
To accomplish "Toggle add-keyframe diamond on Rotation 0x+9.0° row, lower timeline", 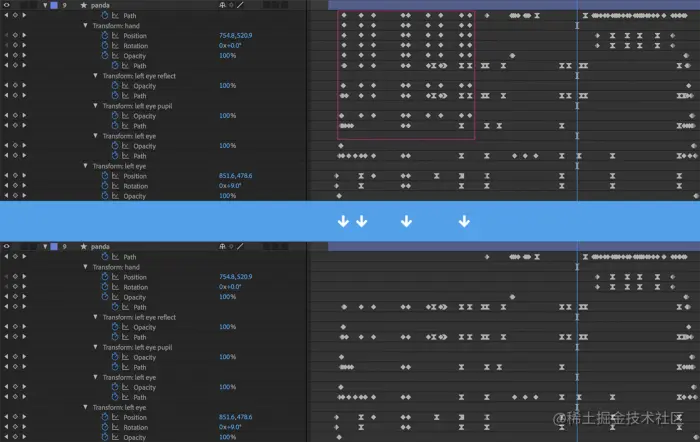I will tap(15, 427).
